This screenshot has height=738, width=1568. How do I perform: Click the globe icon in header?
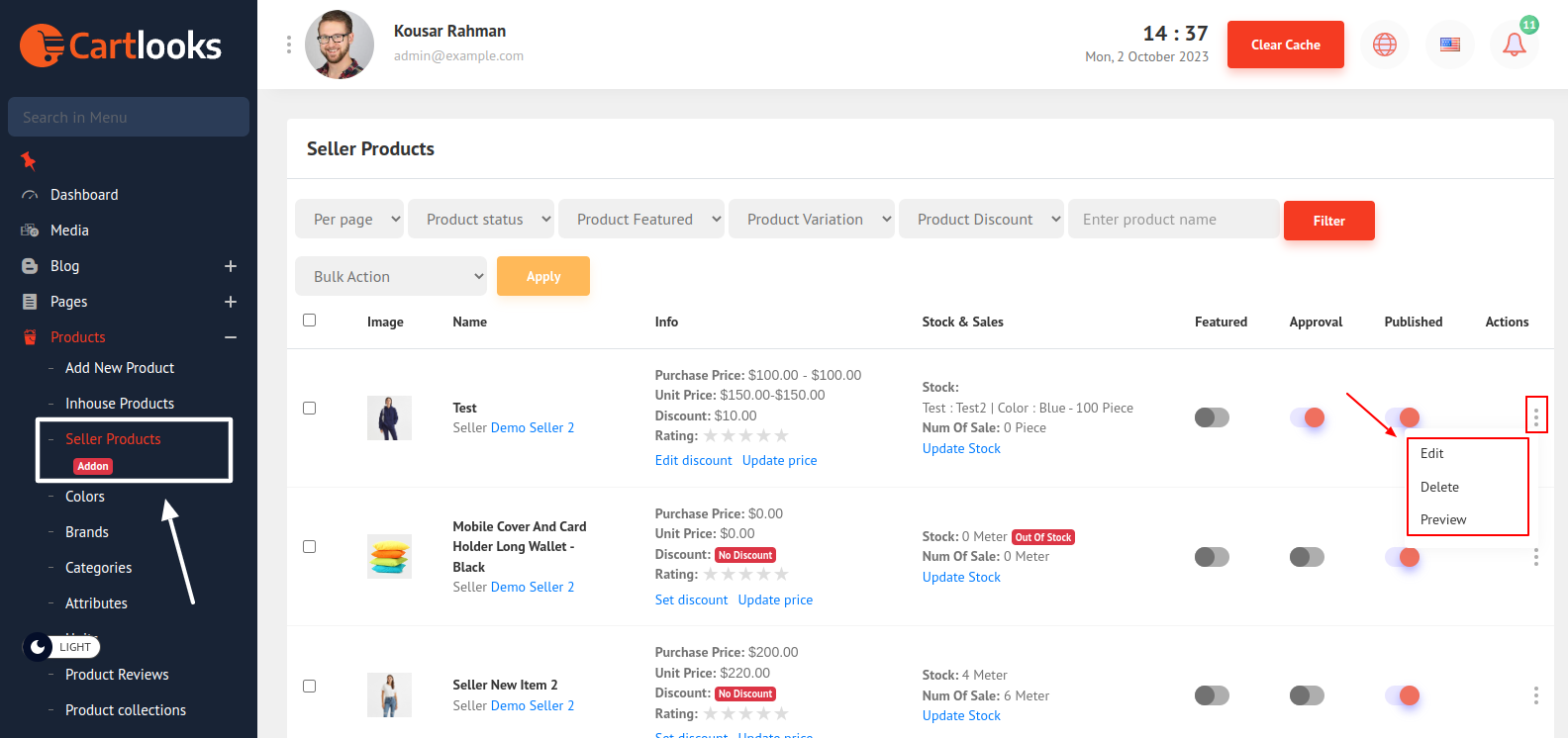pos(1384,45)
